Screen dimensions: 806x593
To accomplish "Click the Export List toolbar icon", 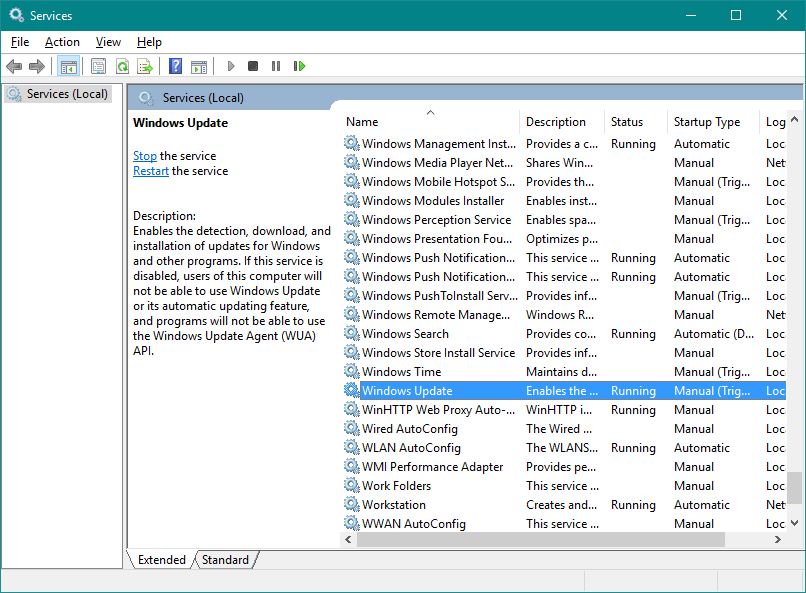I will (145, 66).
